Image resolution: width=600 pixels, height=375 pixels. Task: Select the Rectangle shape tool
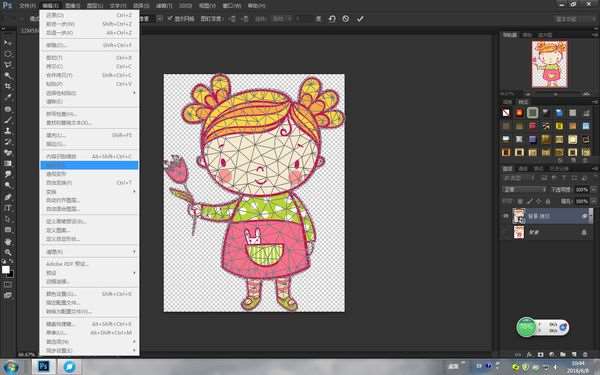coord(8,230)
